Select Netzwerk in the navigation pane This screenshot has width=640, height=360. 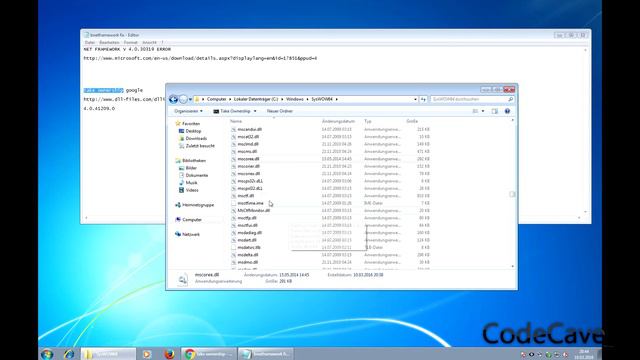pos(191,234)
